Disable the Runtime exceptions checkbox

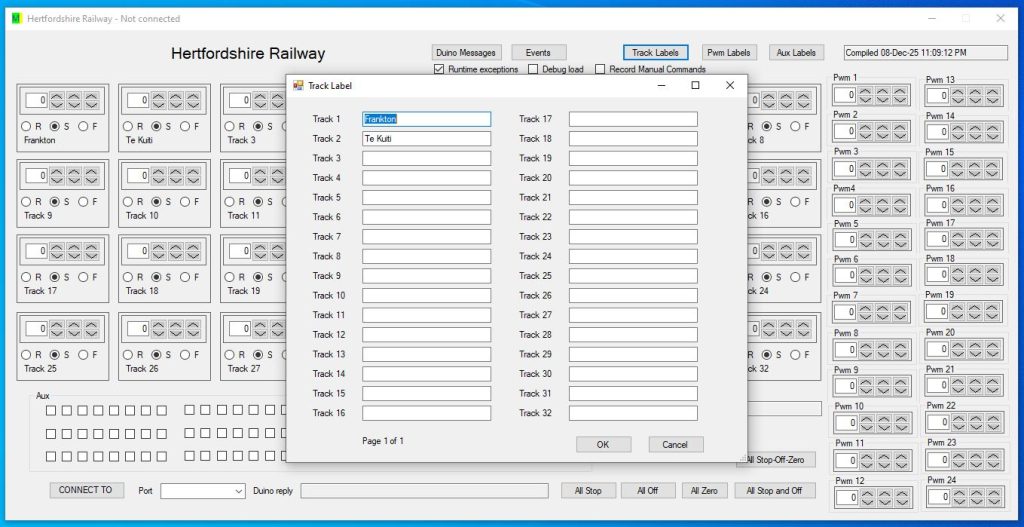pos(439,70)
